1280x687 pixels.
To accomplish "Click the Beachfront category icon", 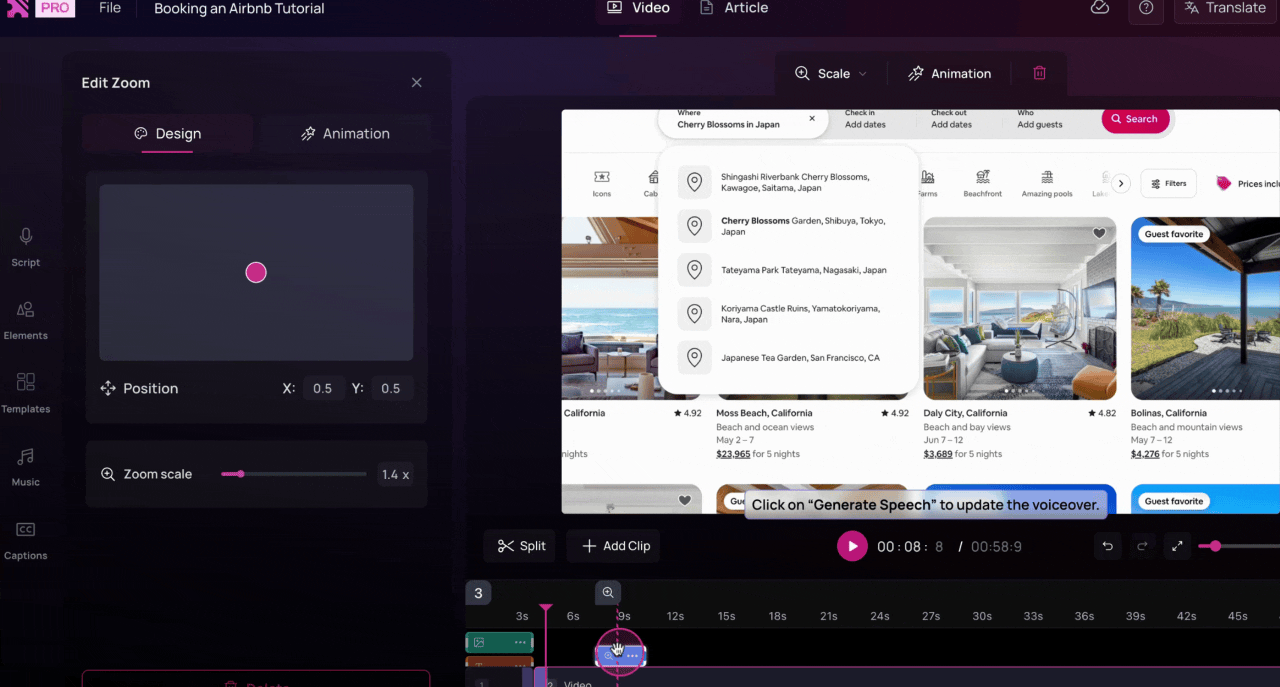I will [982, 183].
